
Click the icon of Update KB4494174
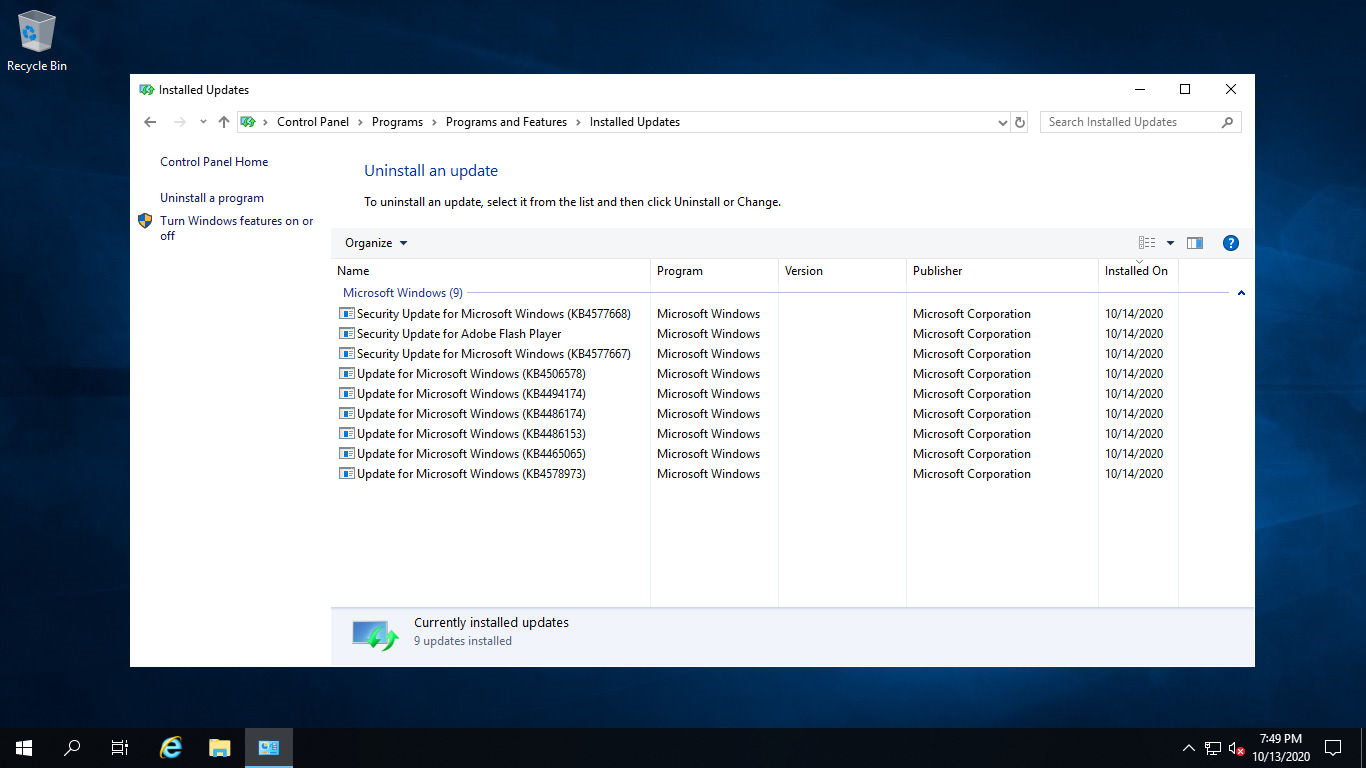pyautogui.click(x=347, y=394)
